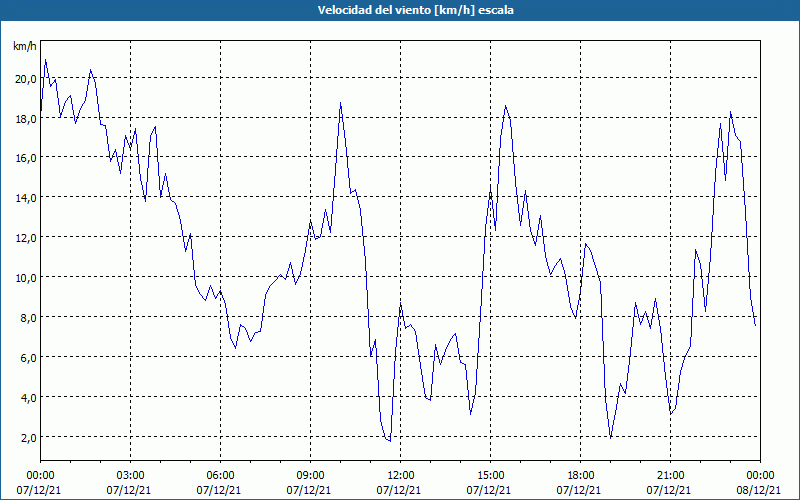Viewport: 800px width, 500px height.
Task: Click the '18,0' y-axis label
Action: (x=26, y=118)
